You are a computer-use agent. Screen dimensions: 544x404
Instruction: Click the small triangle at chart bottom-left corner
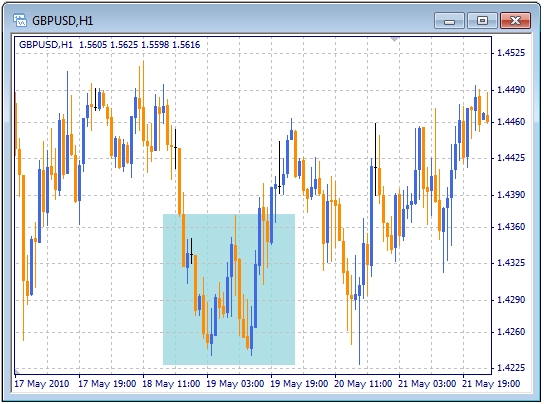(17, 371)
